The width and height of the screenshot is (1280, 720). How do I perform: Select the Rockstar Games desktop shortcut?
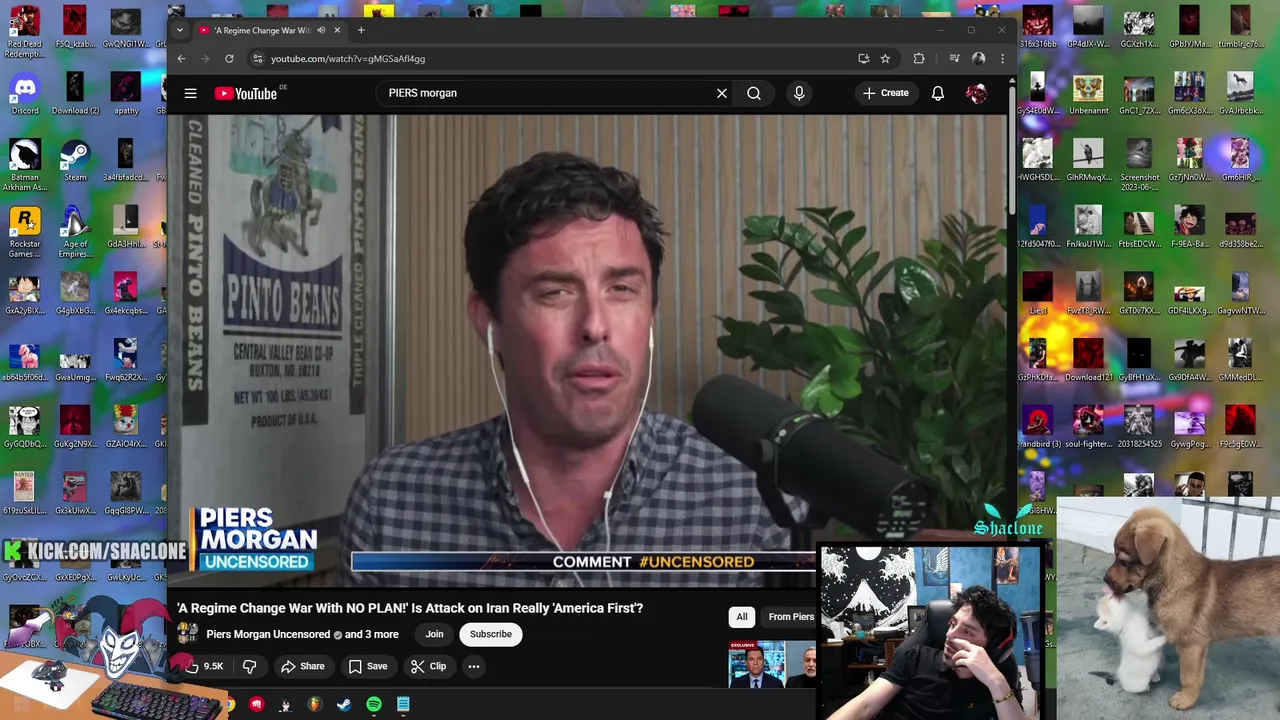(x=25, y=231)
